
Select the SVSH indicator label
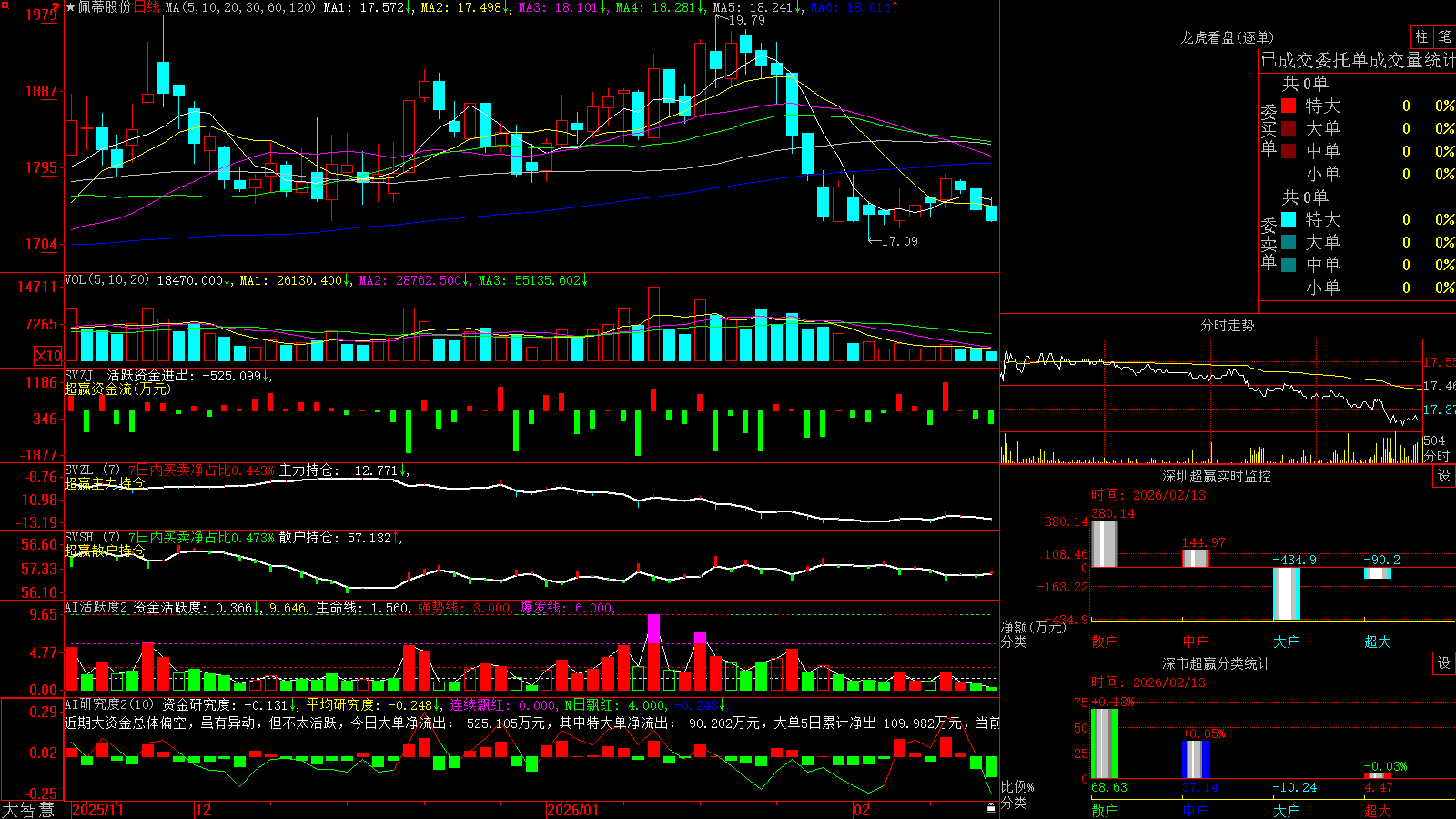point(79,538)
